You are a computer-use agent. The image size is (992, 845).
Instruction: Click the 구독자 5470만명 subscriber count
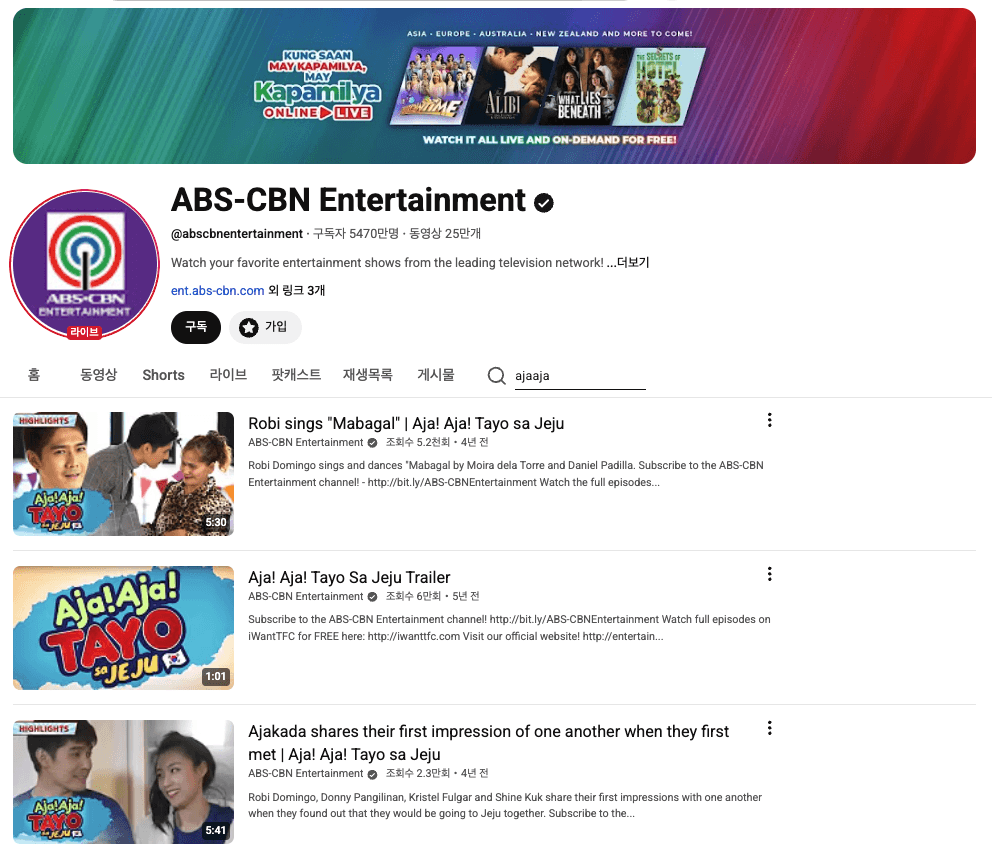356,233
